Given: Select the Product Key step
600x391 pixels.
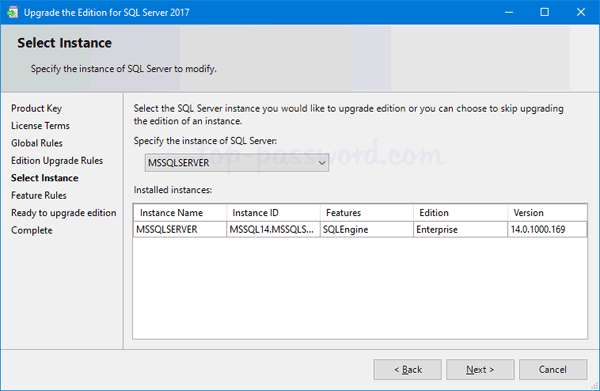Looking at the screenshot, I should (36, 108).
